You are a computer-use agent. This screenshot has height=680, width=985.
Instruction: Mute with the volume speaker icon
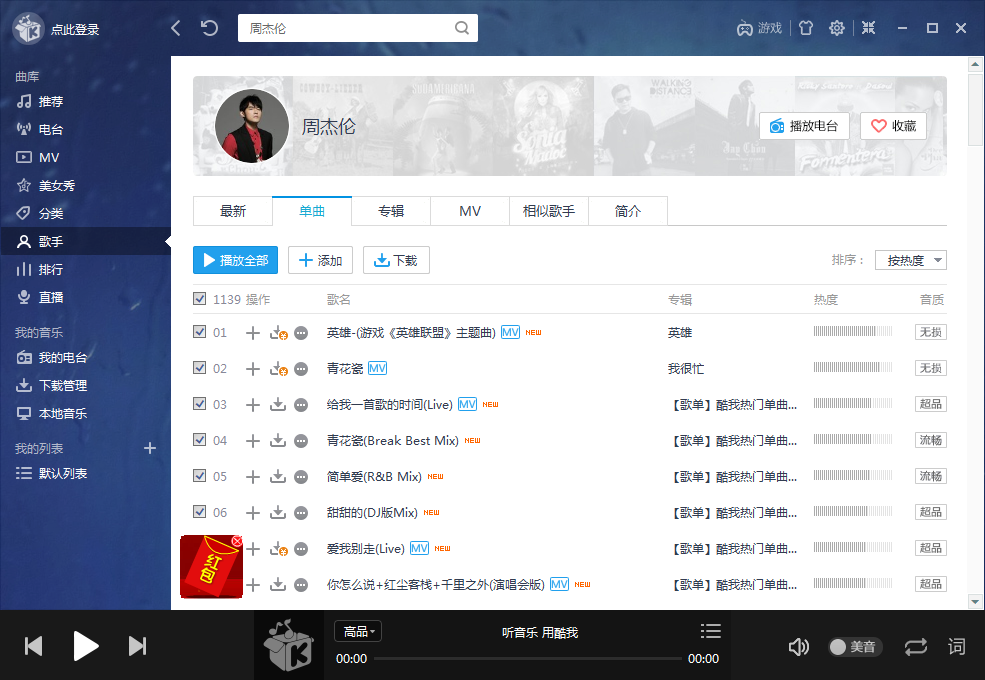click(x=798, y=647)
